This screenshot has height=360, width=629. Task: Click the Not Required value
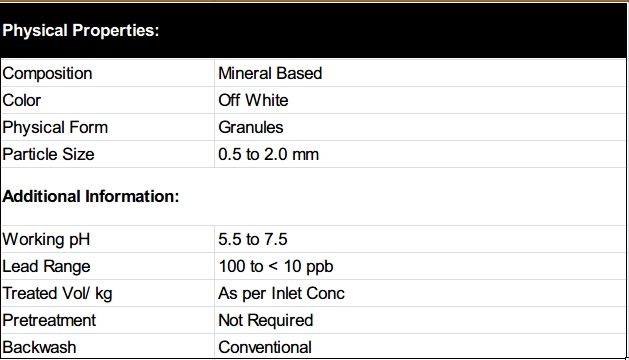[266, 320]
